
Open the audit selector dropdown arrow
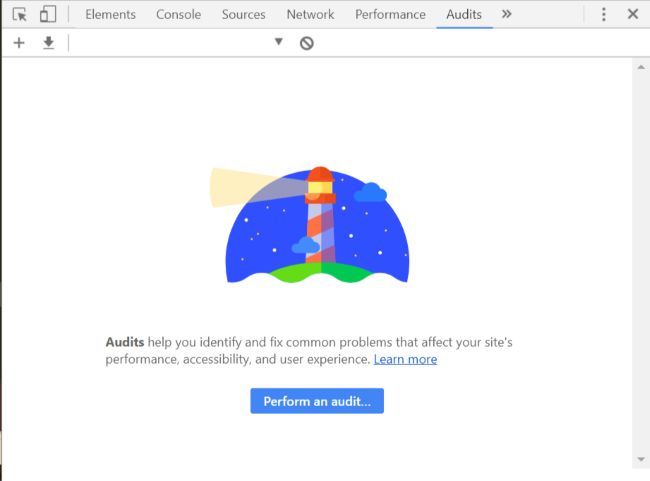pos(279,41)
